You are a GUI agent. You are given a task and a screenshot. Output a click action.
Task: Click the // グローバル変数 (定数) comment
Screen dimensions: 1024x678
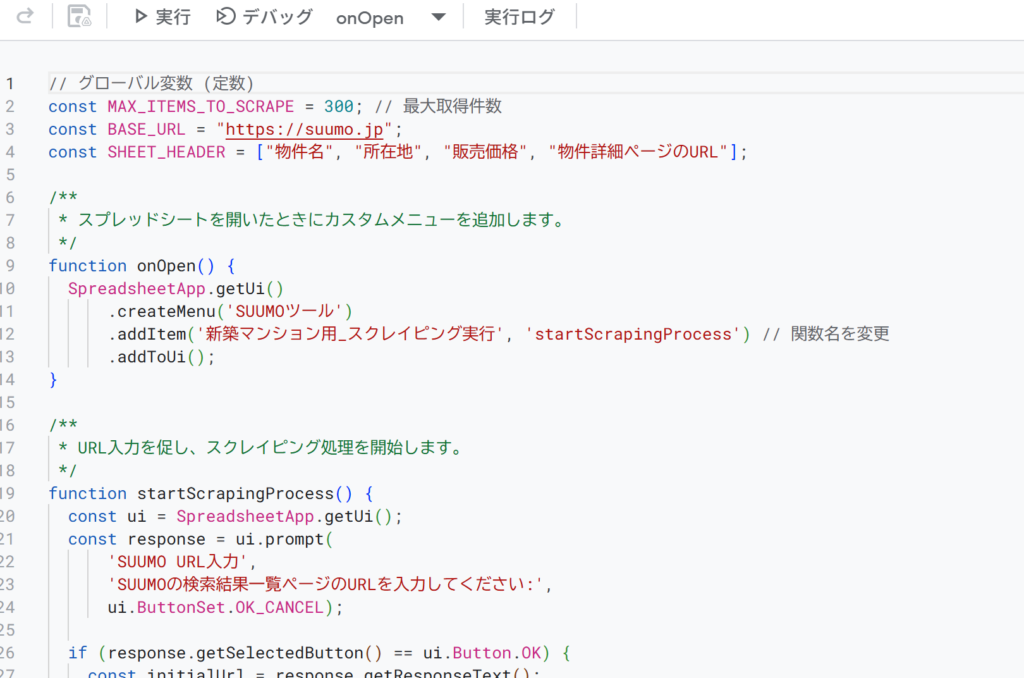151,84
